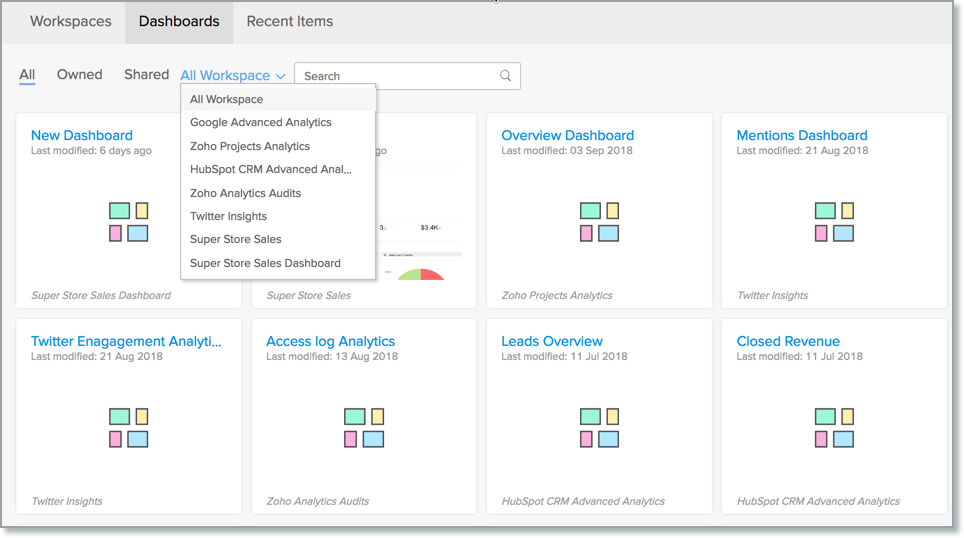Image resolution: width=964 pixels, height=538 pixels.
Task: Collapse the All Workspace dropdown filter
Action: [233, 76]
